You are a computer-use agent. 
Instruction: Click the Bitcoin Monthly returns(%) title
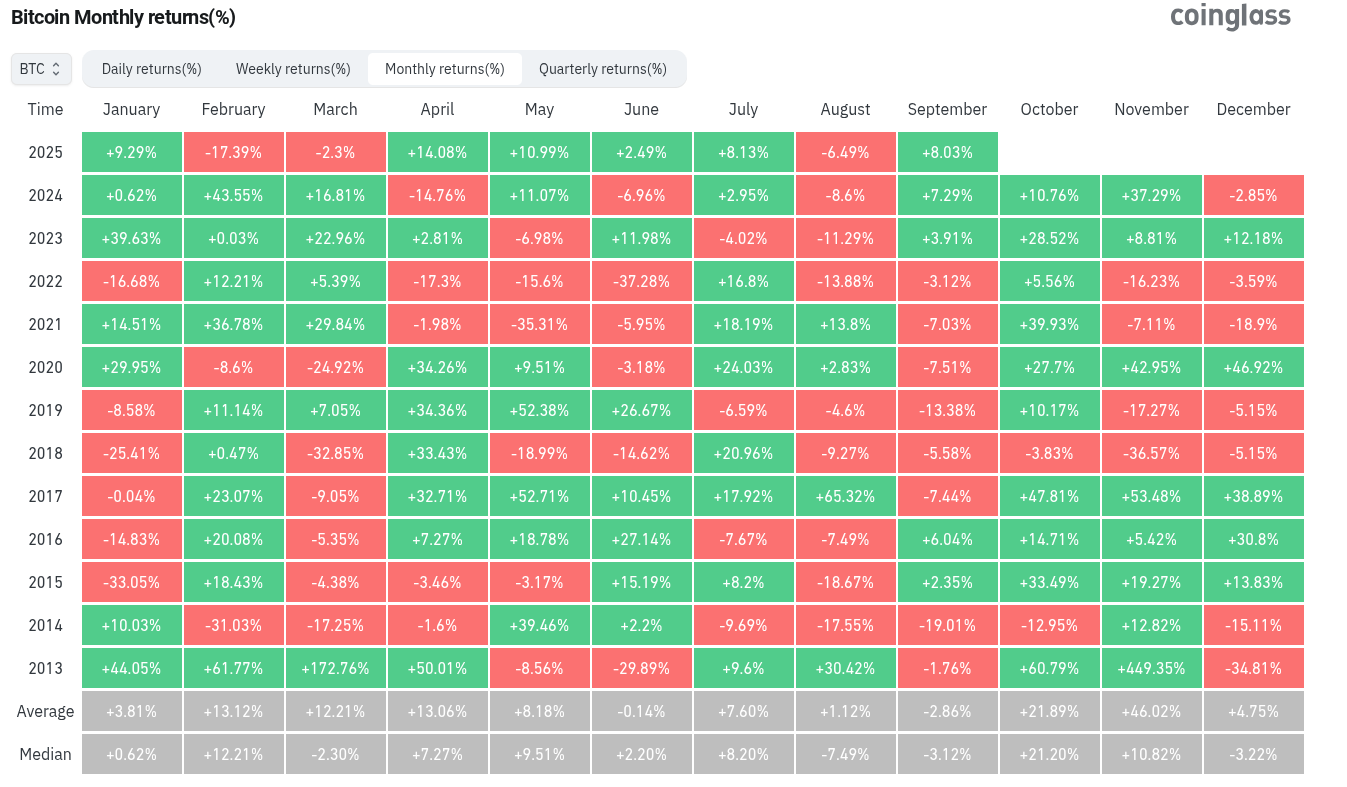[x=123, y=18]
